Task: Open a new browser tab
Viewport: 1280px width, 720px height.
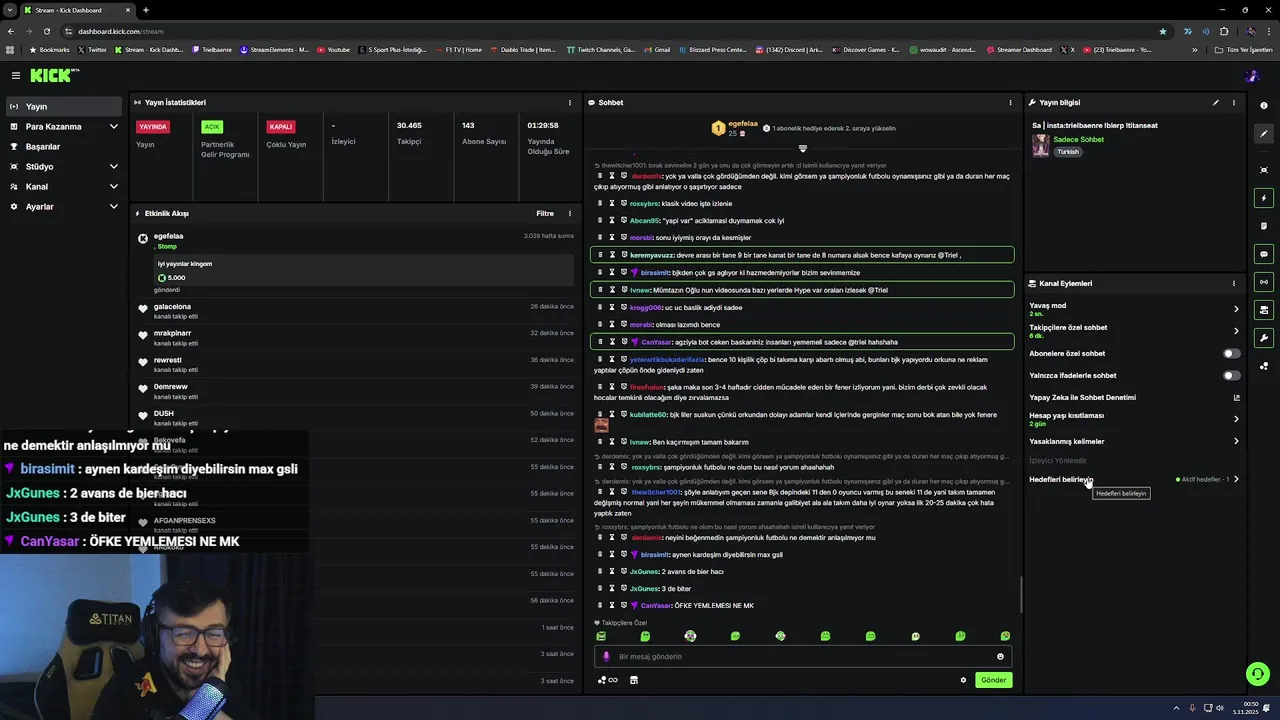Action: pos(146,10)
